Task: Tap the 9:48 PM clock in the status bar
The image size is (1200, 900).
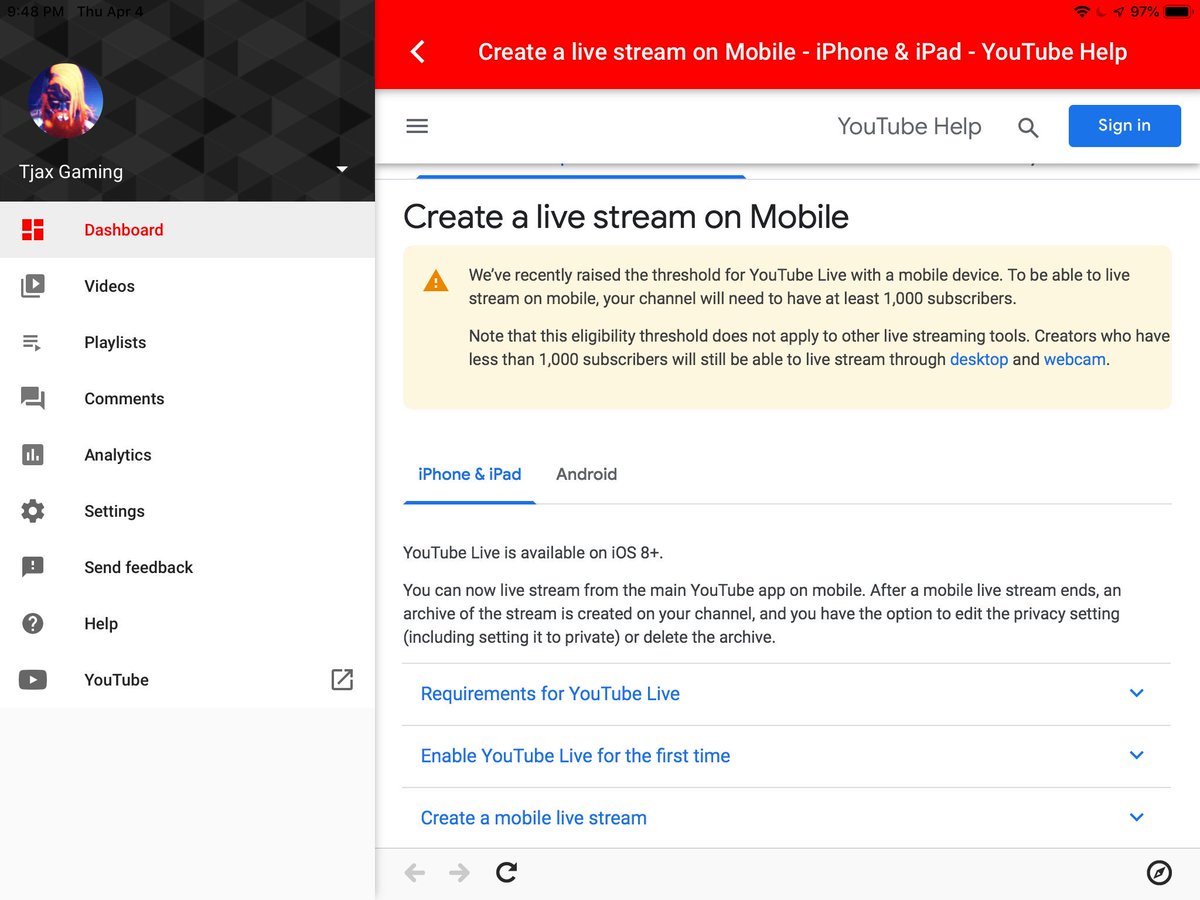Action: 33,12
